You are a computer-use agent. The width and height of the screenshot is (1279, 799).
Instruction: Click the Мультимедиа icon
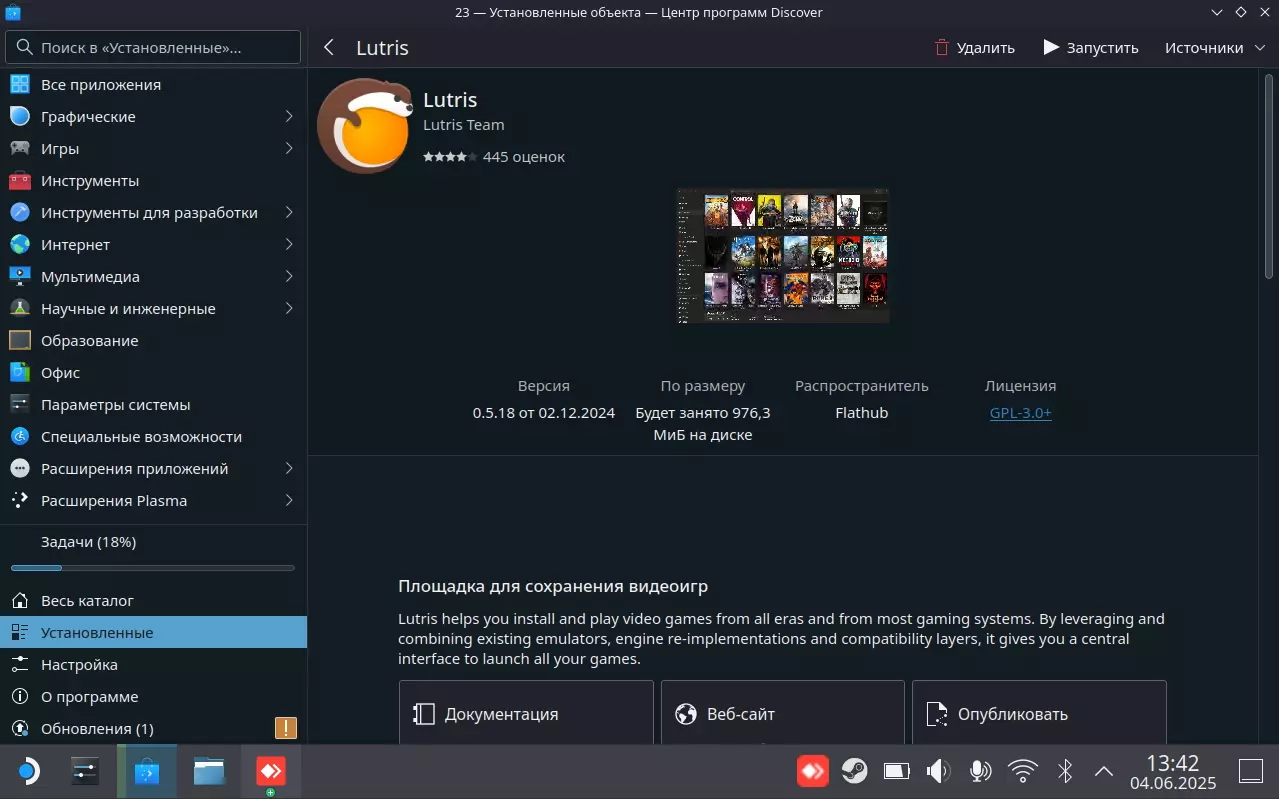(20, 277)
